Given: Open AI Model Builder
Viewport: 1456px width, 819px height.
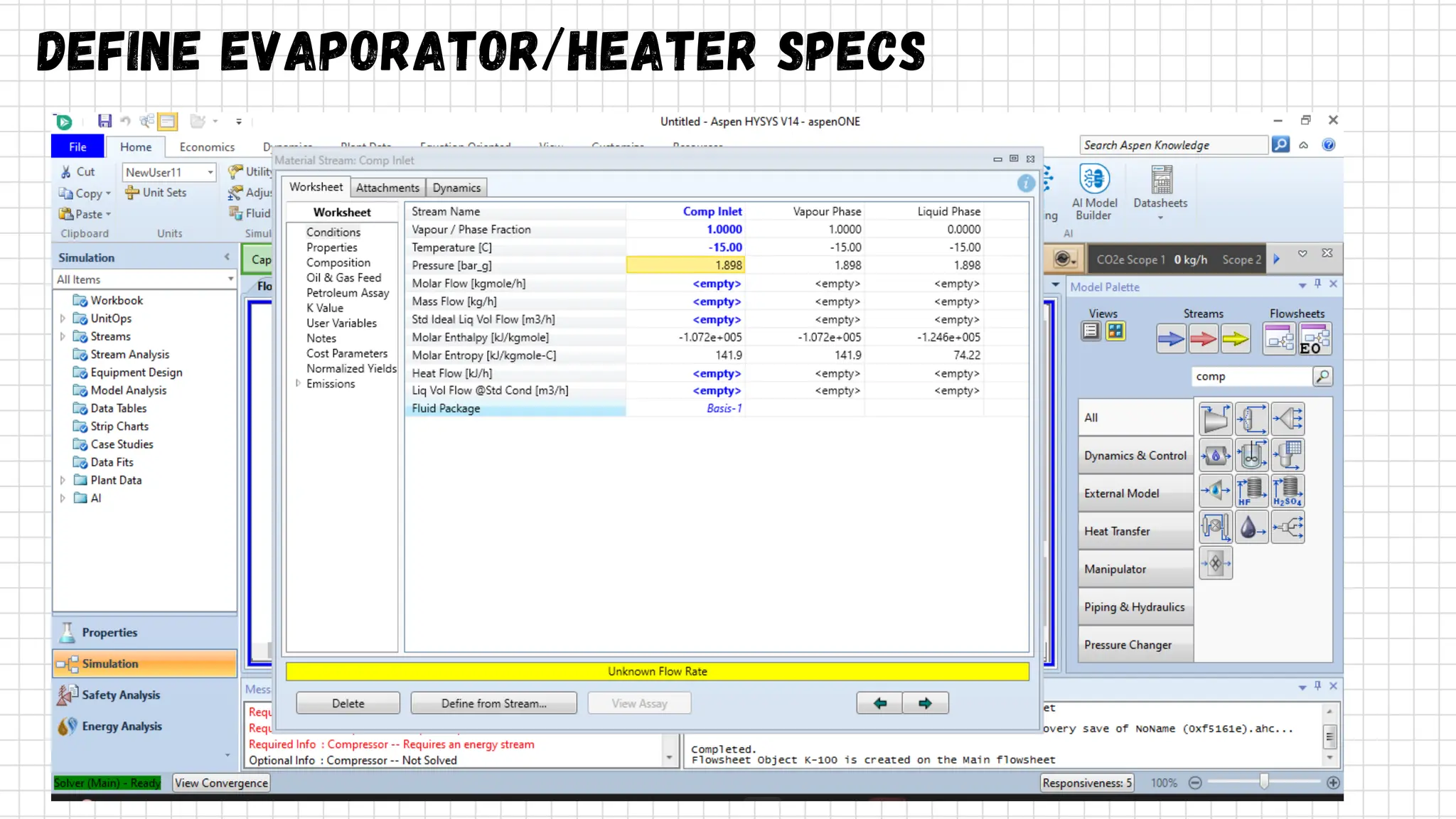Looking at the screenshot, I should pos(1094,193).
